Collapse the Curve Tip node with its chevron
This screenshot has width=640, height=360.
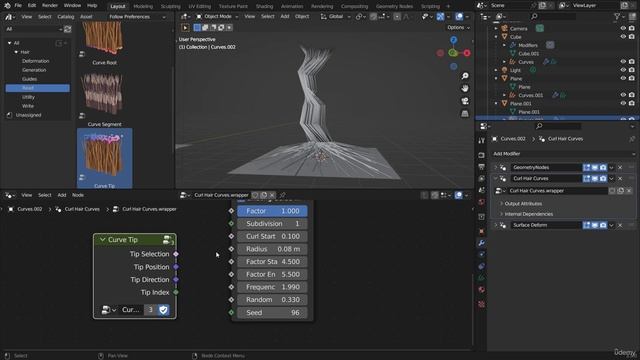point(102,240)
